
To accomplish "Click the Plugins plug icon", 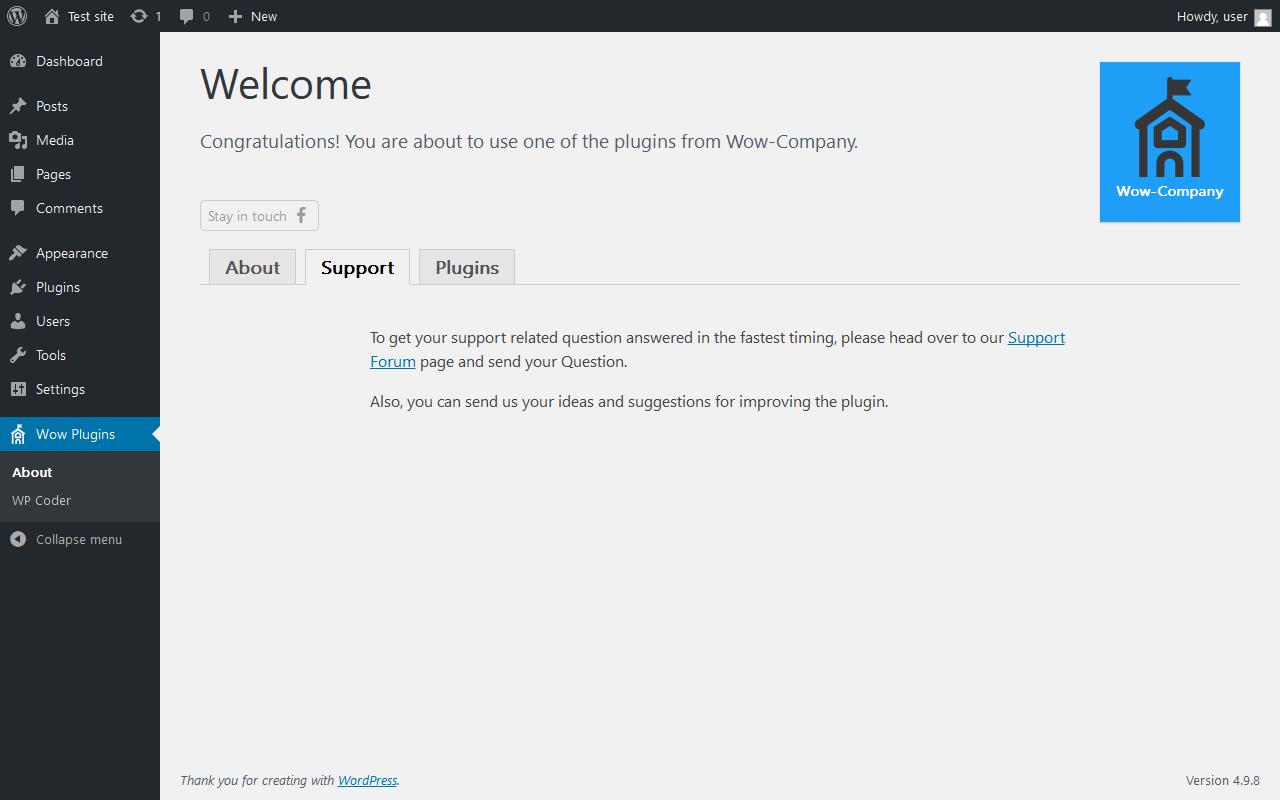I will click(x=18, y=287).
